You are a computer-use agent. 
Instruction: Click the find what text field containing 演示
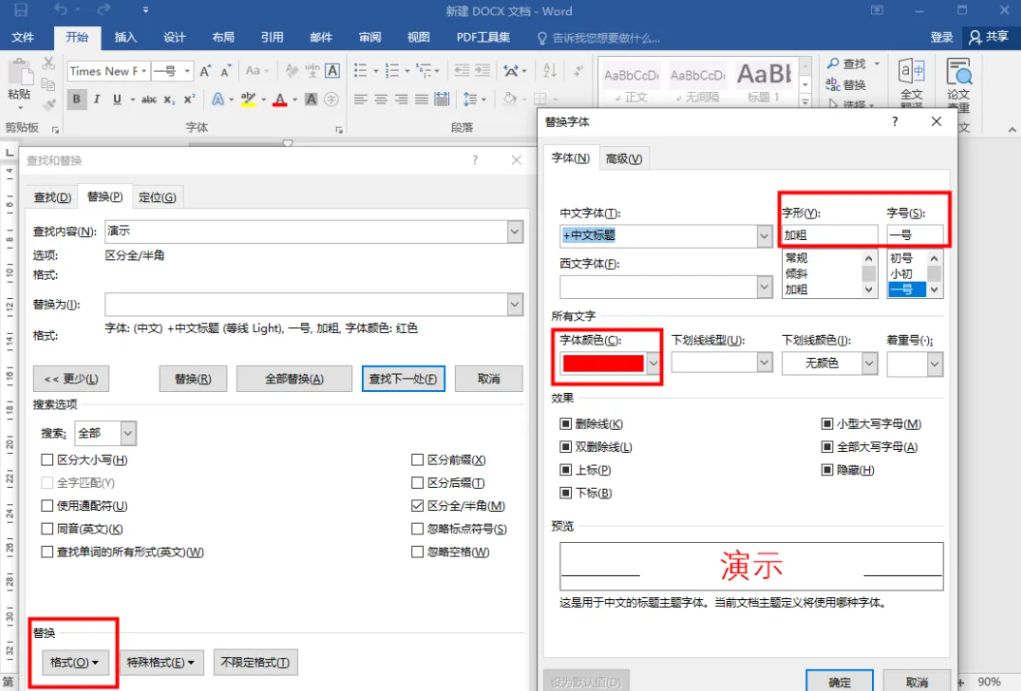coord(306,231)
